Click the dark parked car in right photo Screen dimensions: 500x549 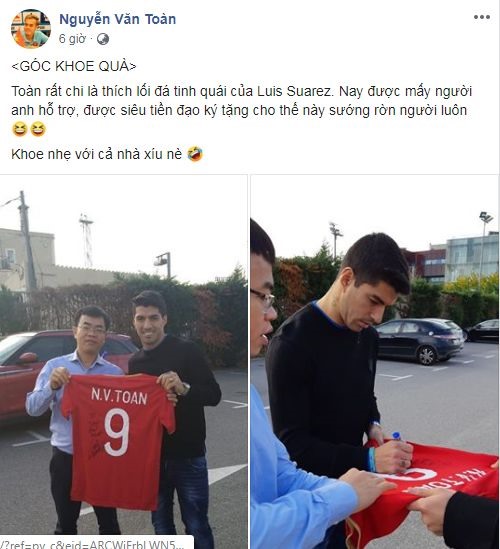[419, 340]
